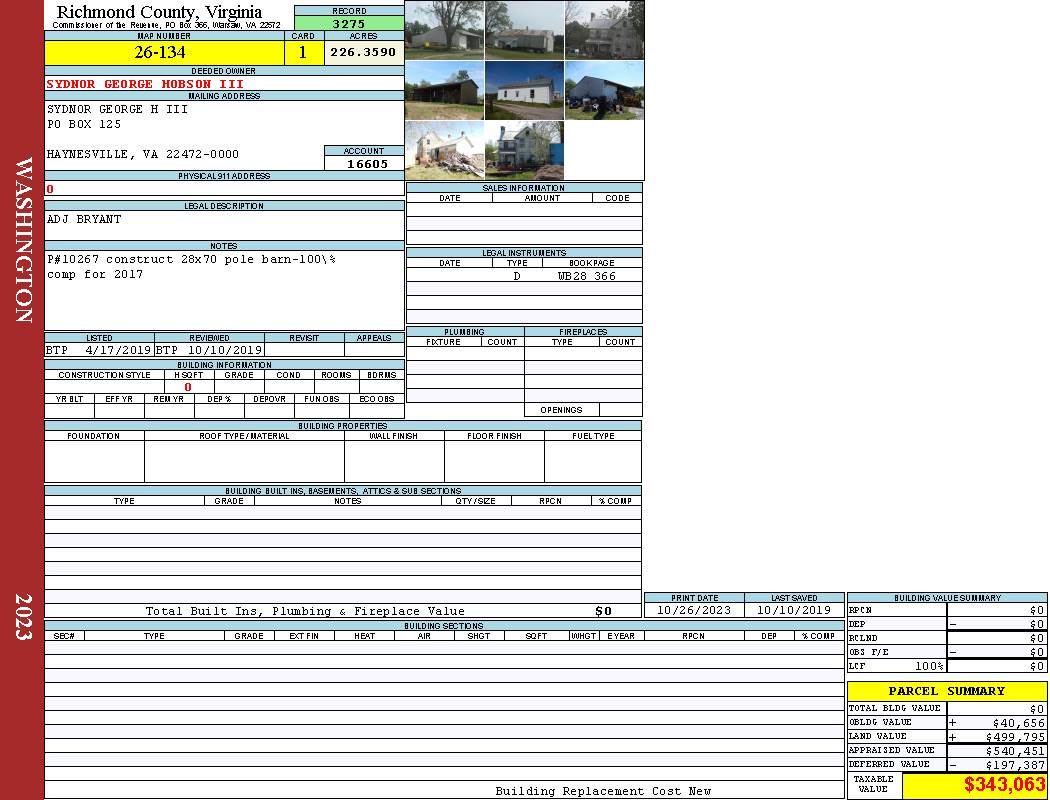Click the legal description ADJ BRYANT

(x=84, y=219)
